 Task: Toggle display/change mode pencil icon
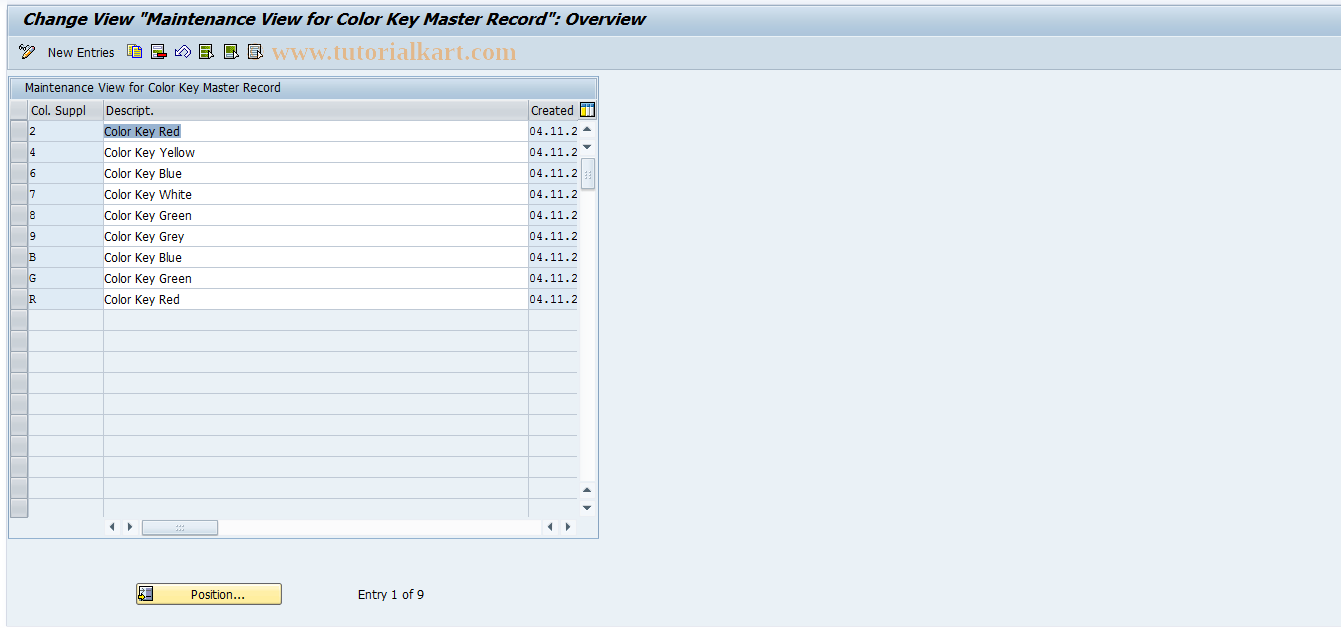point(27,52)
